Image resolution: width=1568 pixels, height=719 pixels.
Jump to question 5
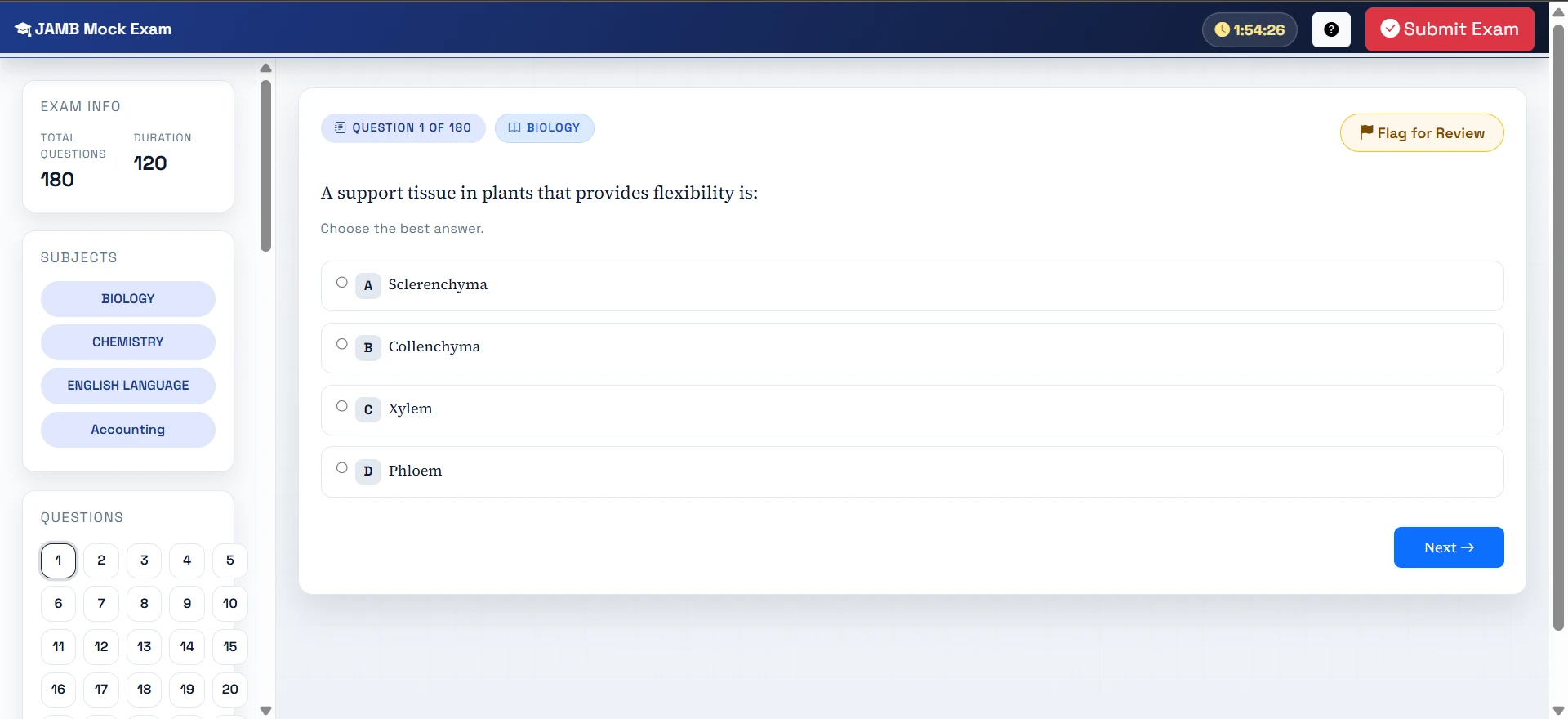pyautogui.click(x=230, y=560)
